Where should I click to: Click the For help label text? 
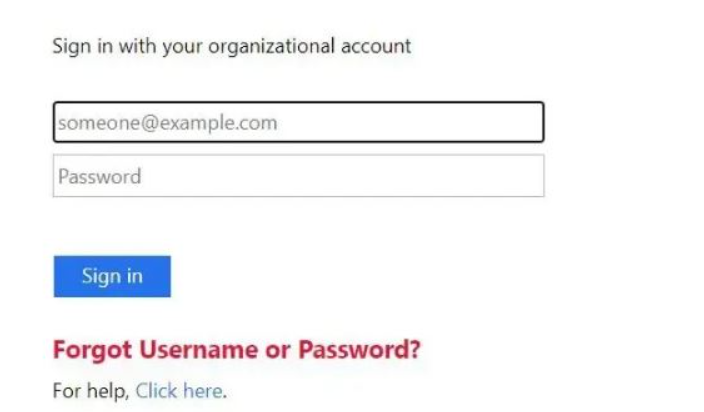[x=91, y=391]
